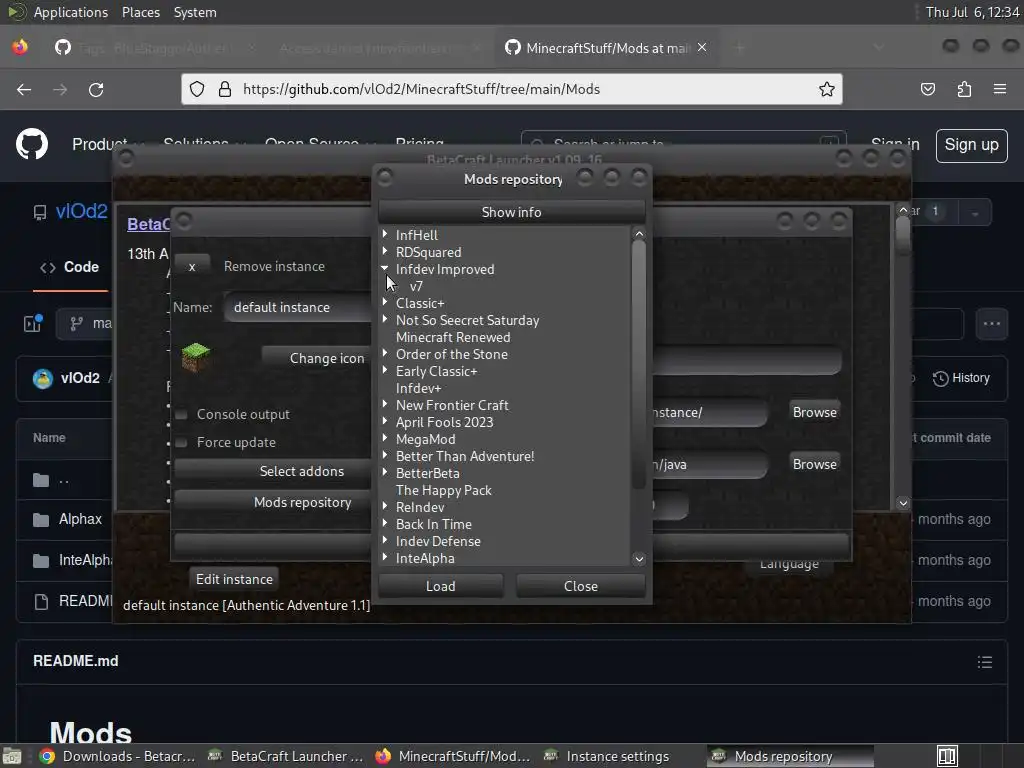Open the GitHub more options ellipsis
This screenshot has width=1024, height=768.
991,323
